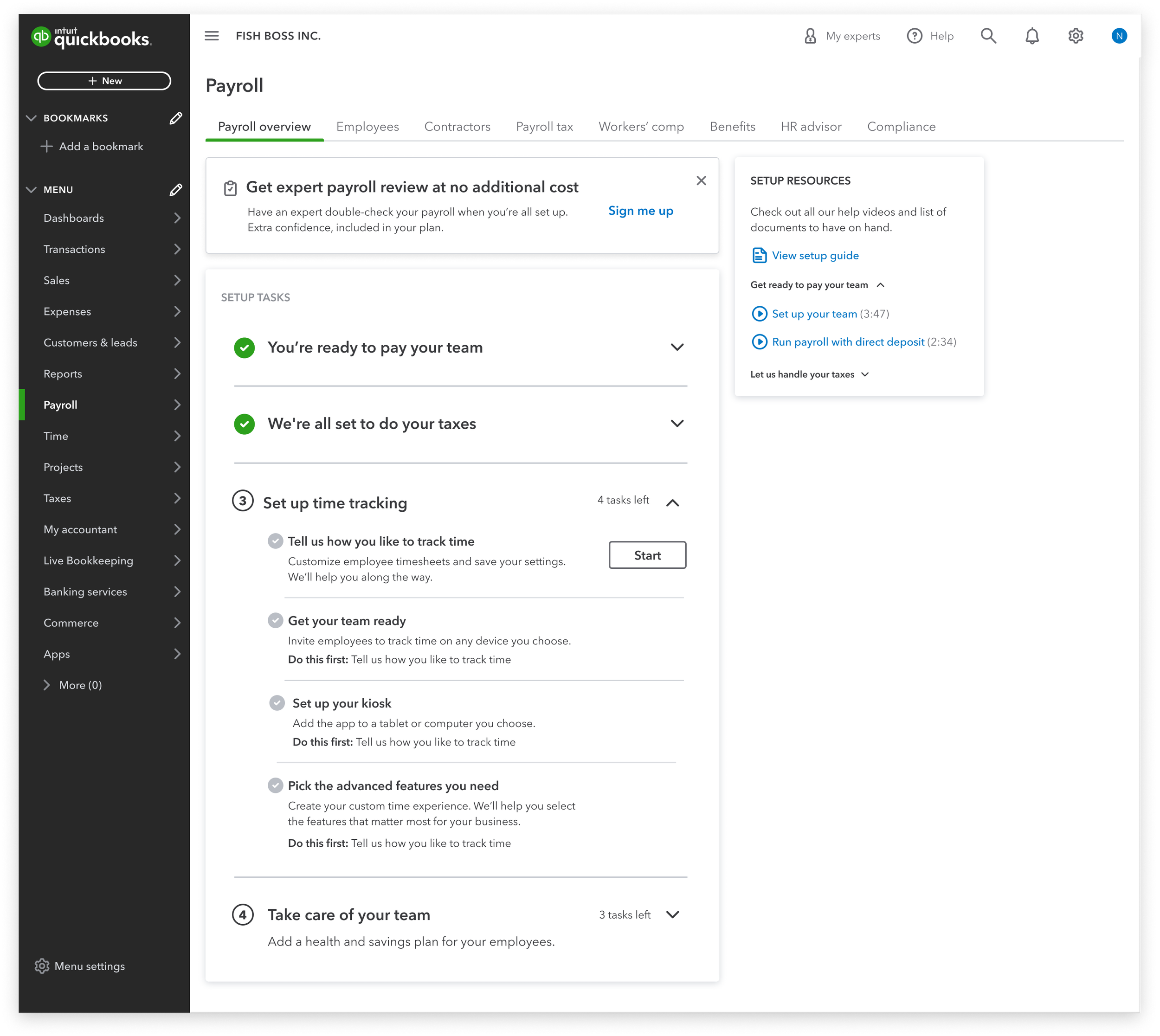The width and height of the screenshot is (1160, 1036).
Task: Play the Set up your team video
Action: 759,314
